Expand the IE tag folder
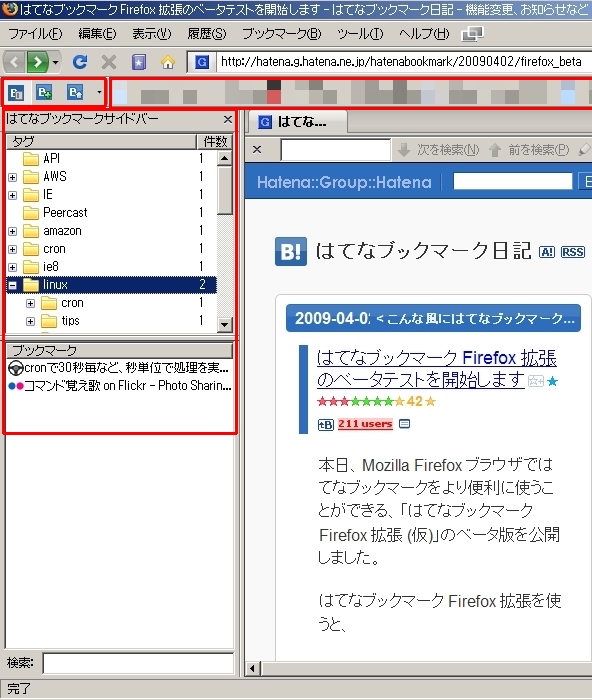The width and height of the screenshot is (592, 700). 13,196
